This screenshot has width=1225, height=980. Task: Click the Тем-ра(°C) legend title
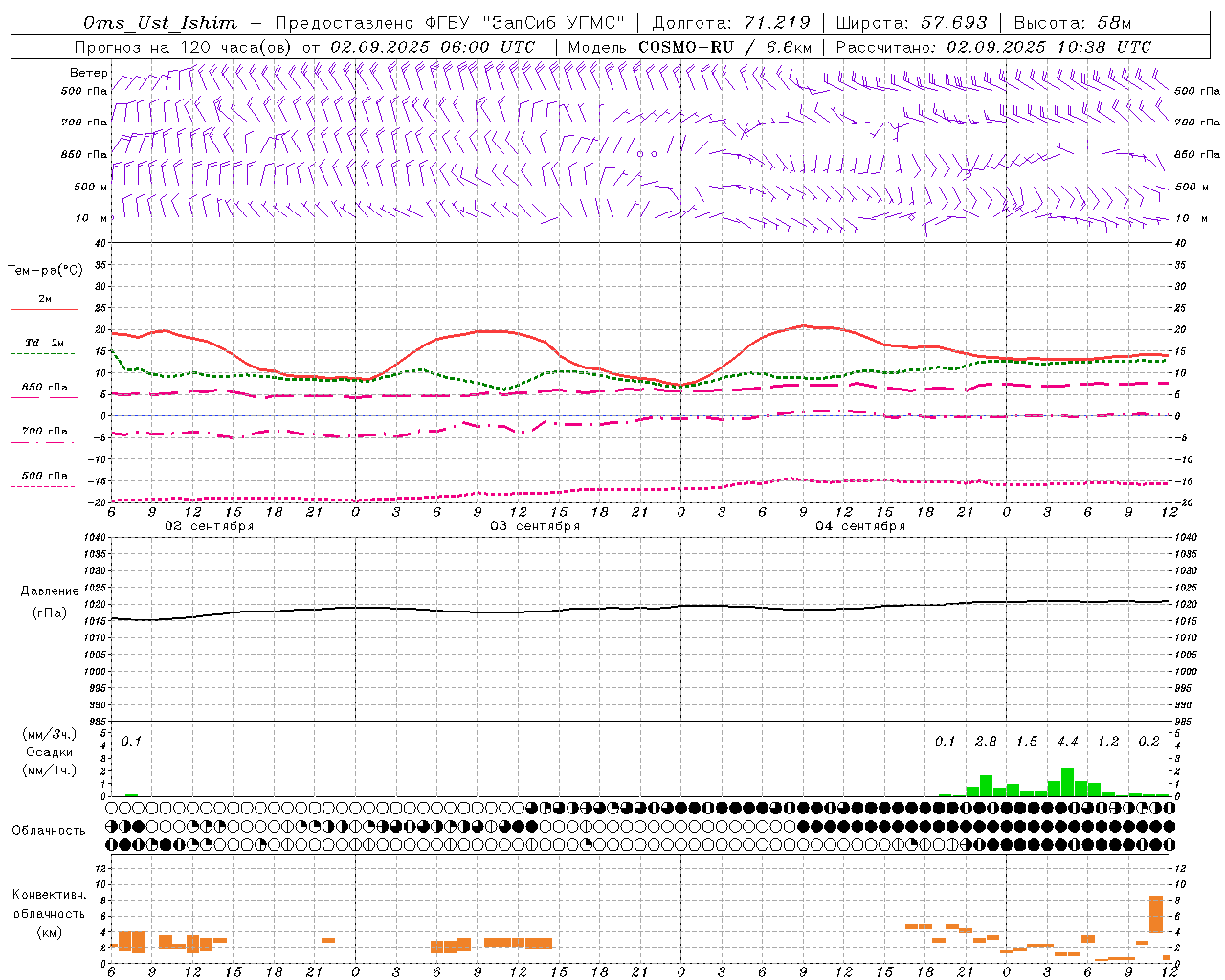pos(45,270)
